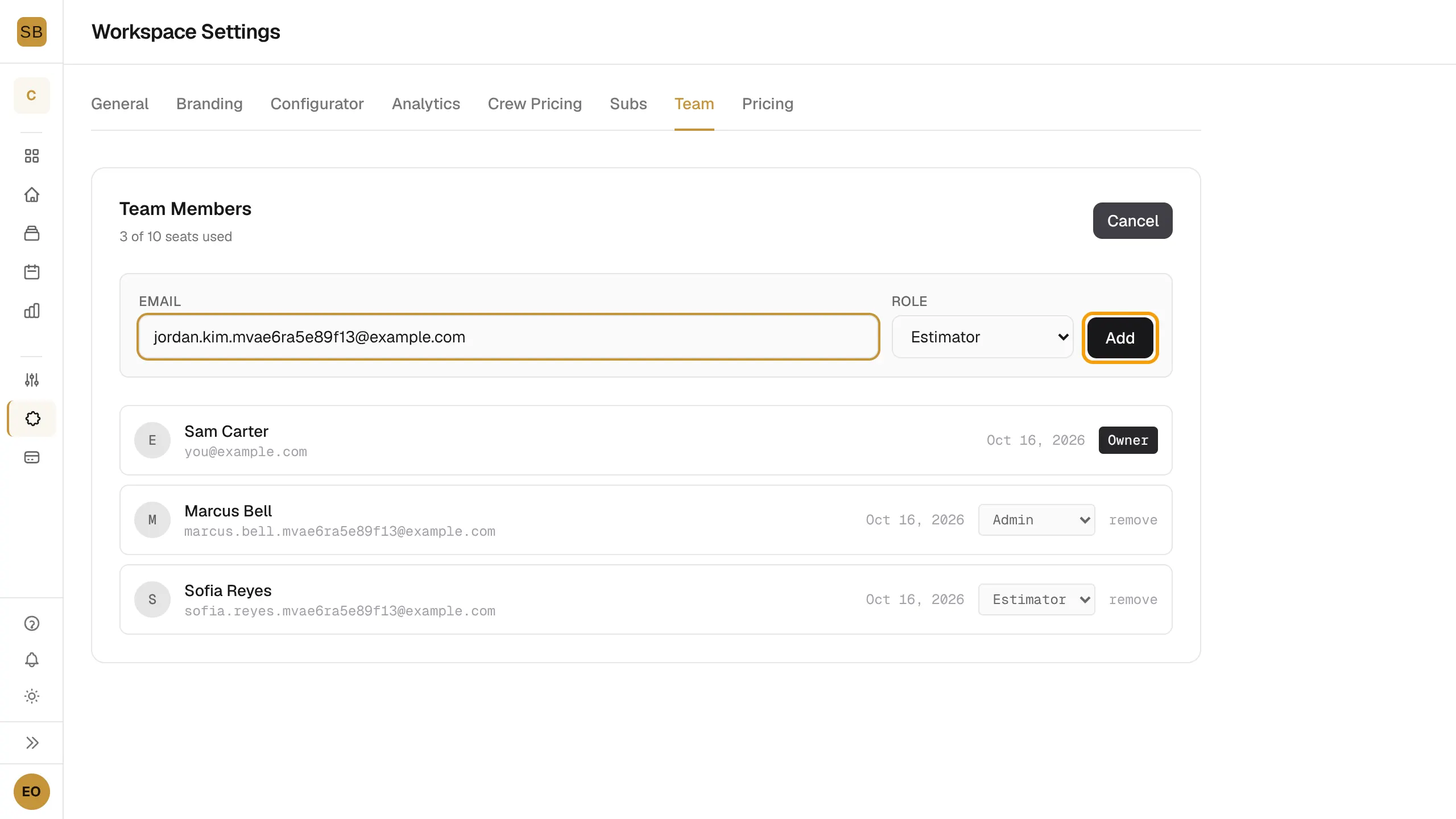This screenshot has height=819, width=1456.
Task: Remove Sofia Reyes from the team
Action: (x=1133, y=599)
